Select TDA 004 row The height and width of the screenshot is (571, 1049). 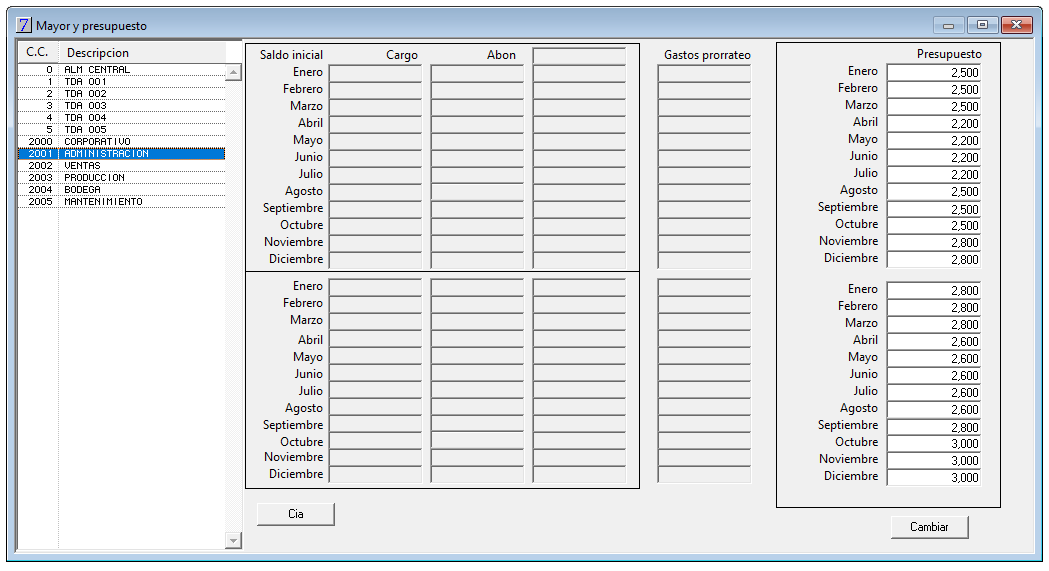(121, 118)
